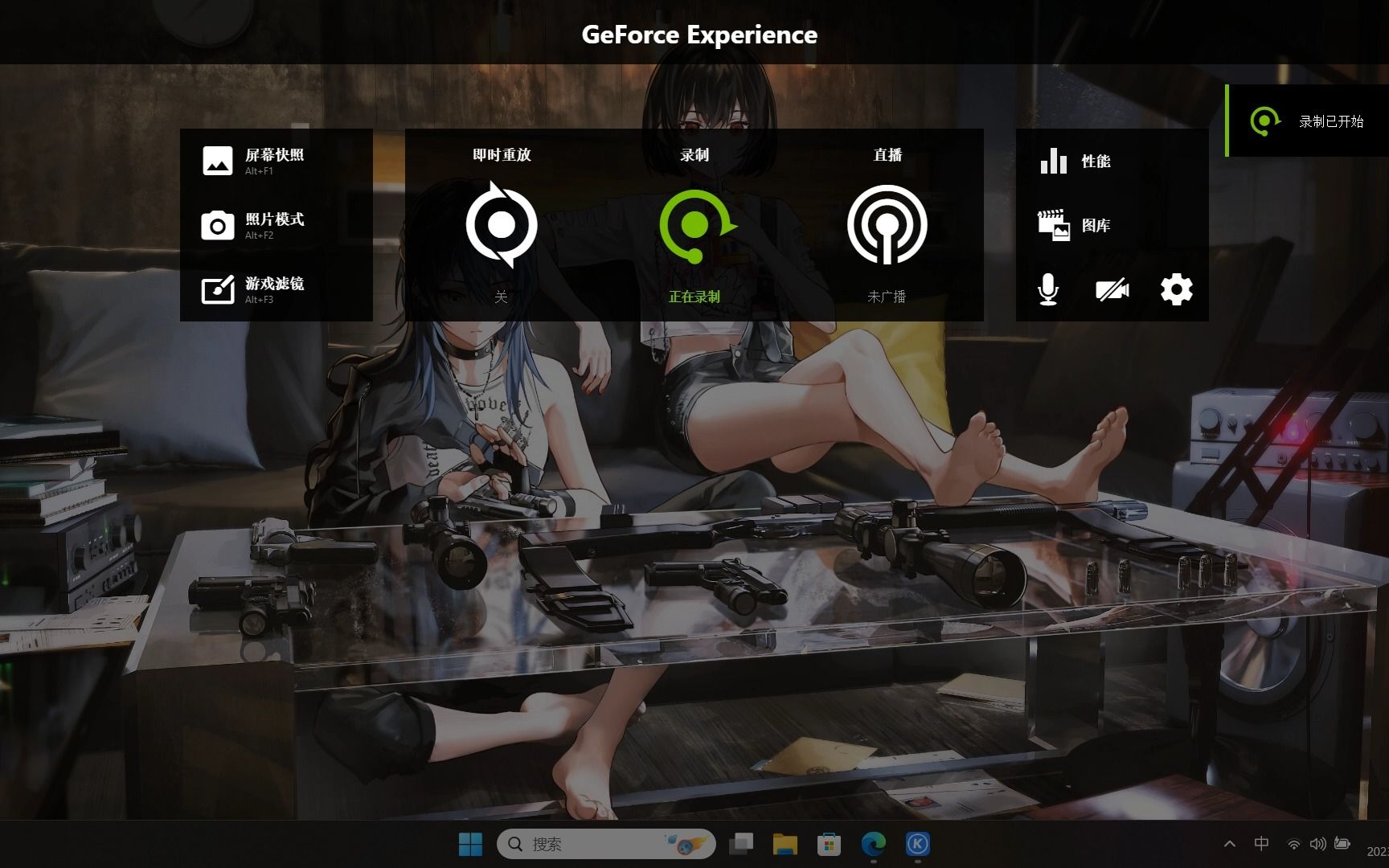Open the blue K app in taskbar
1389x868 pixels.
(918, 844)
